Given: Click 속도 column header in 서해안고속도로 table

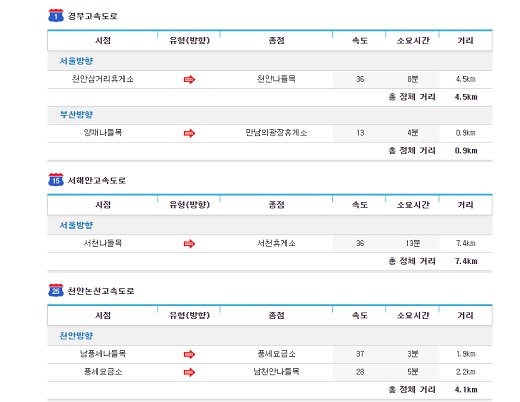Looking at the screenshot, I should [360, 205].
